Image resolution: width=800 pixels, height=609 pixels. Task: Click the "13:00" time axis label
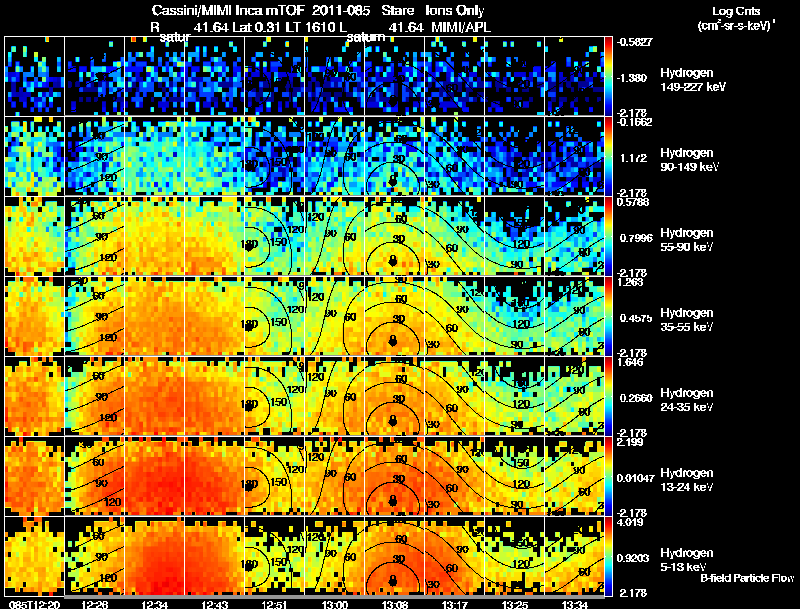tap(335, 604)
